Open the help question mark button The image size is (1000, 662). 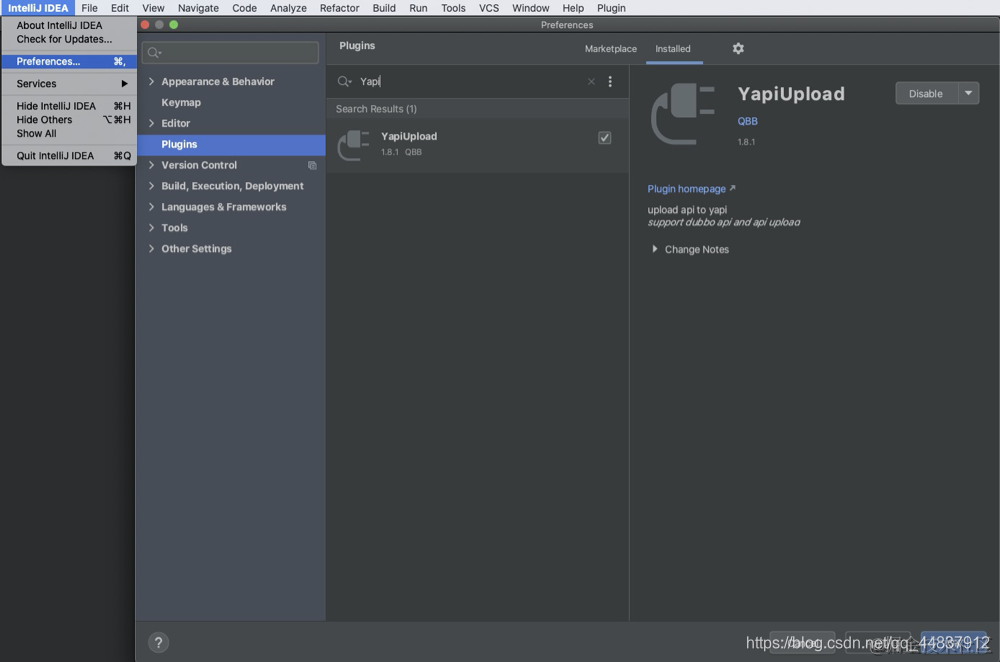158,642
